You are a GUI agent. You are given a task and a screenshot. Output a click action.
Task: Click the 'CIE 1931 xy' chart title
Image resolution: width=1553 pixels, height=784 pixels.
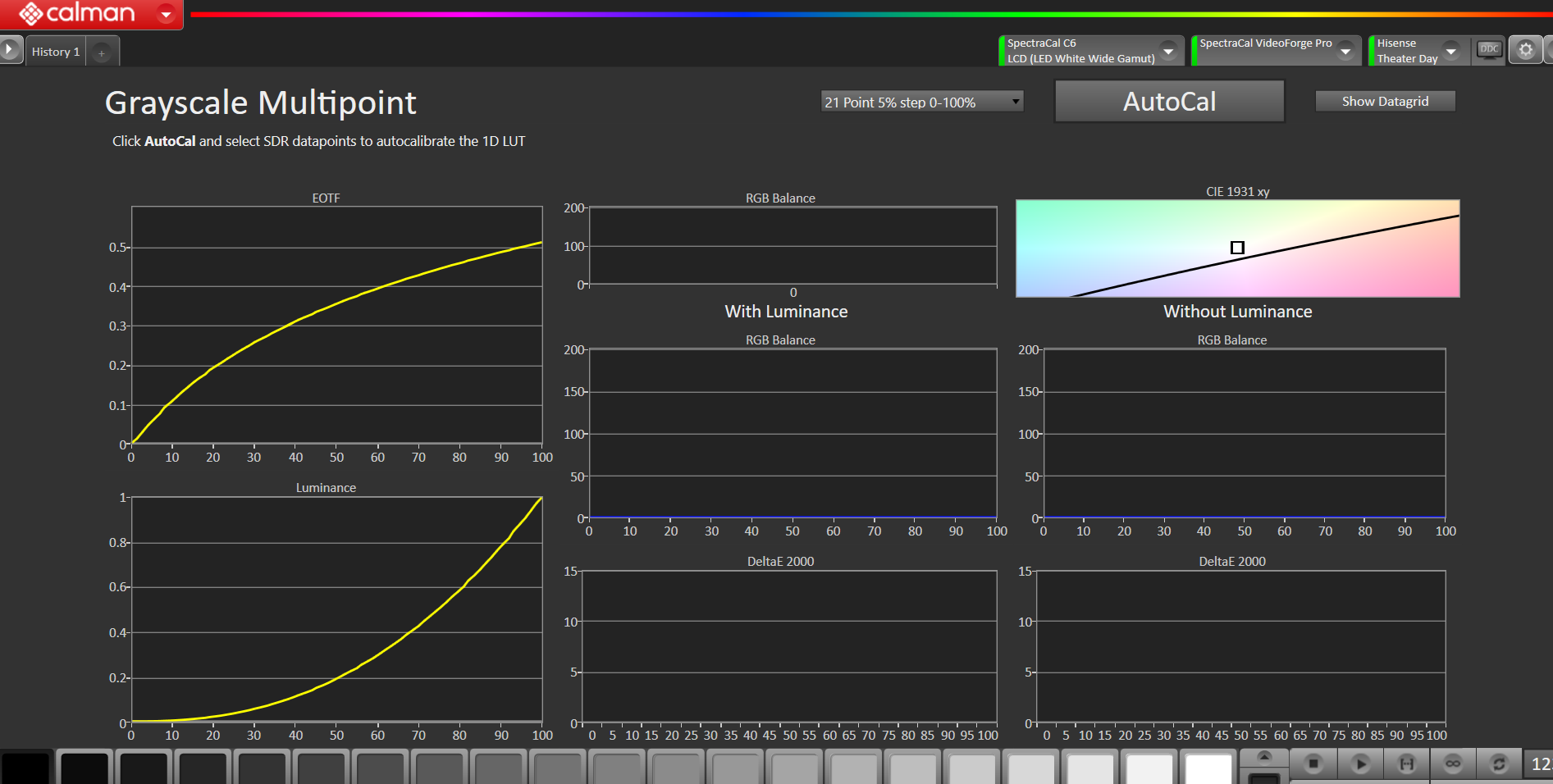click(1237, 191)
